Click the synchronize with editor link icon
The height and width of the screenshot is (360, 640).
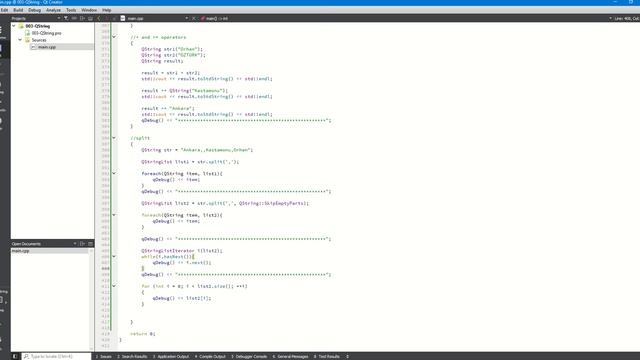point(74,18)
